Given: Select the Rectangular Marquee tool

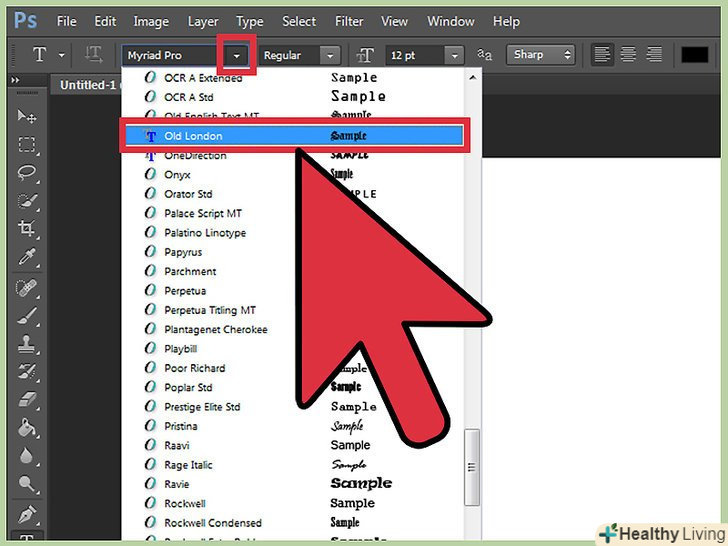Looking at the screenshot, I should click(26, 144).
